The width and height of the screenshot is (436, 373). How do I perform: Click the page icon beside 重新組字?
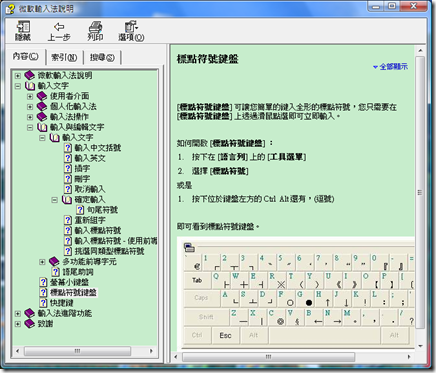coord(68,220)
